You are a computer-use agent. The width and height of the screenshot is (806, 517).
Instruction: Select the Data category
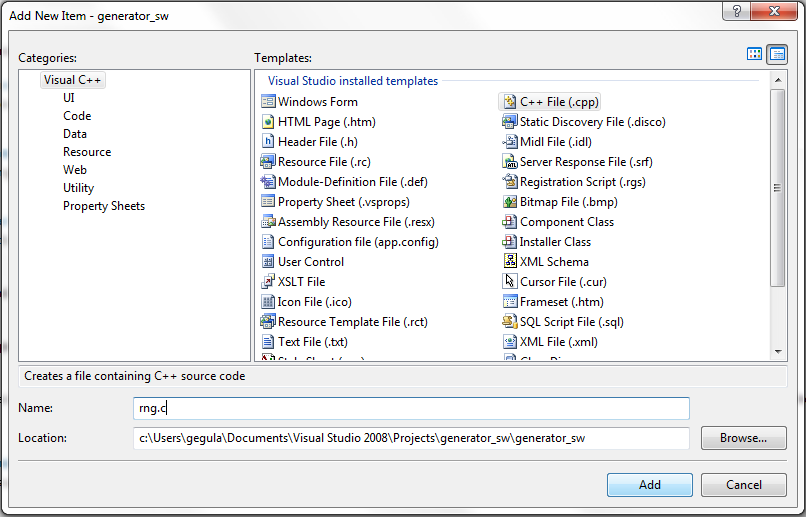pos(75,134)
